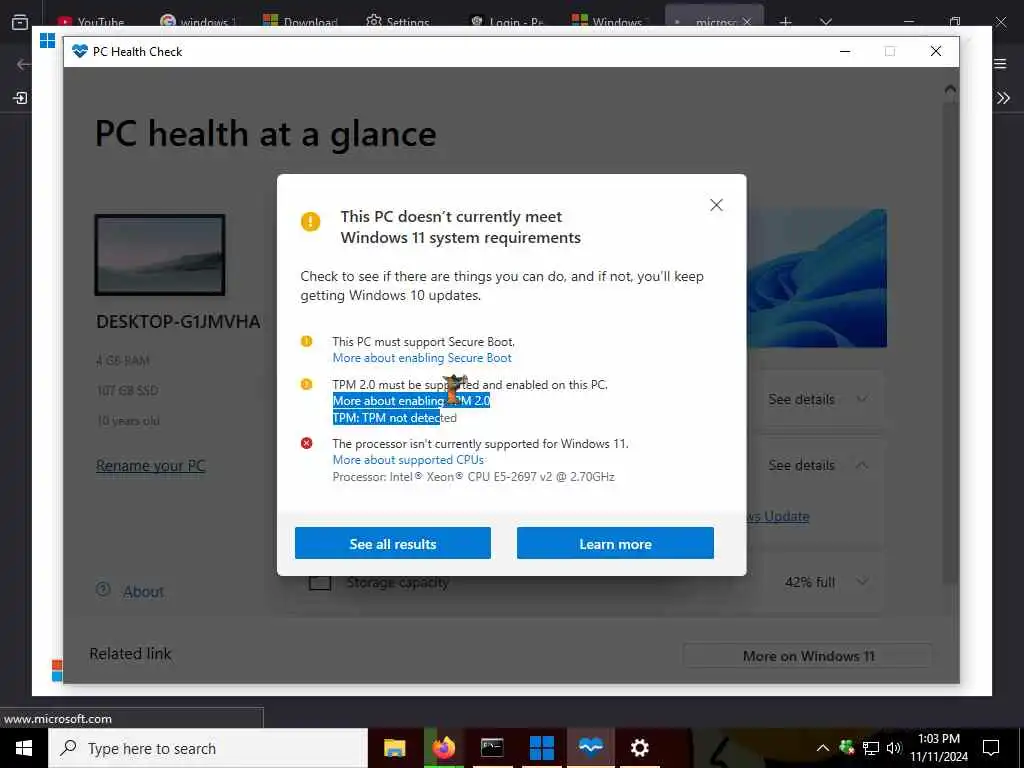The image size is (1024, 768).
Task: Click the Windows logo behind PC Health Check
Action: [x=48, y=40]
